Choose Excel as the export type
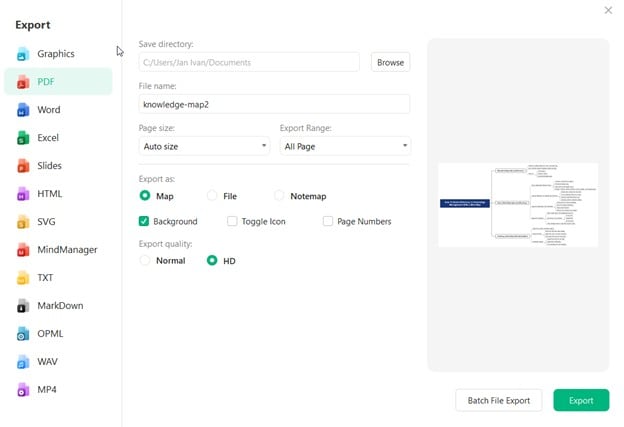Viewport: 624px width, 427px height. pyautogui.click(x=58, y=138)
